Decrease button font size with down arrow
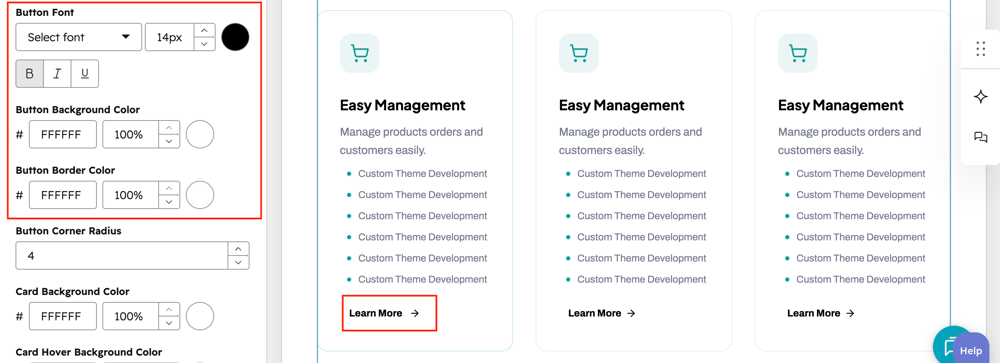 tap(204, 44)
